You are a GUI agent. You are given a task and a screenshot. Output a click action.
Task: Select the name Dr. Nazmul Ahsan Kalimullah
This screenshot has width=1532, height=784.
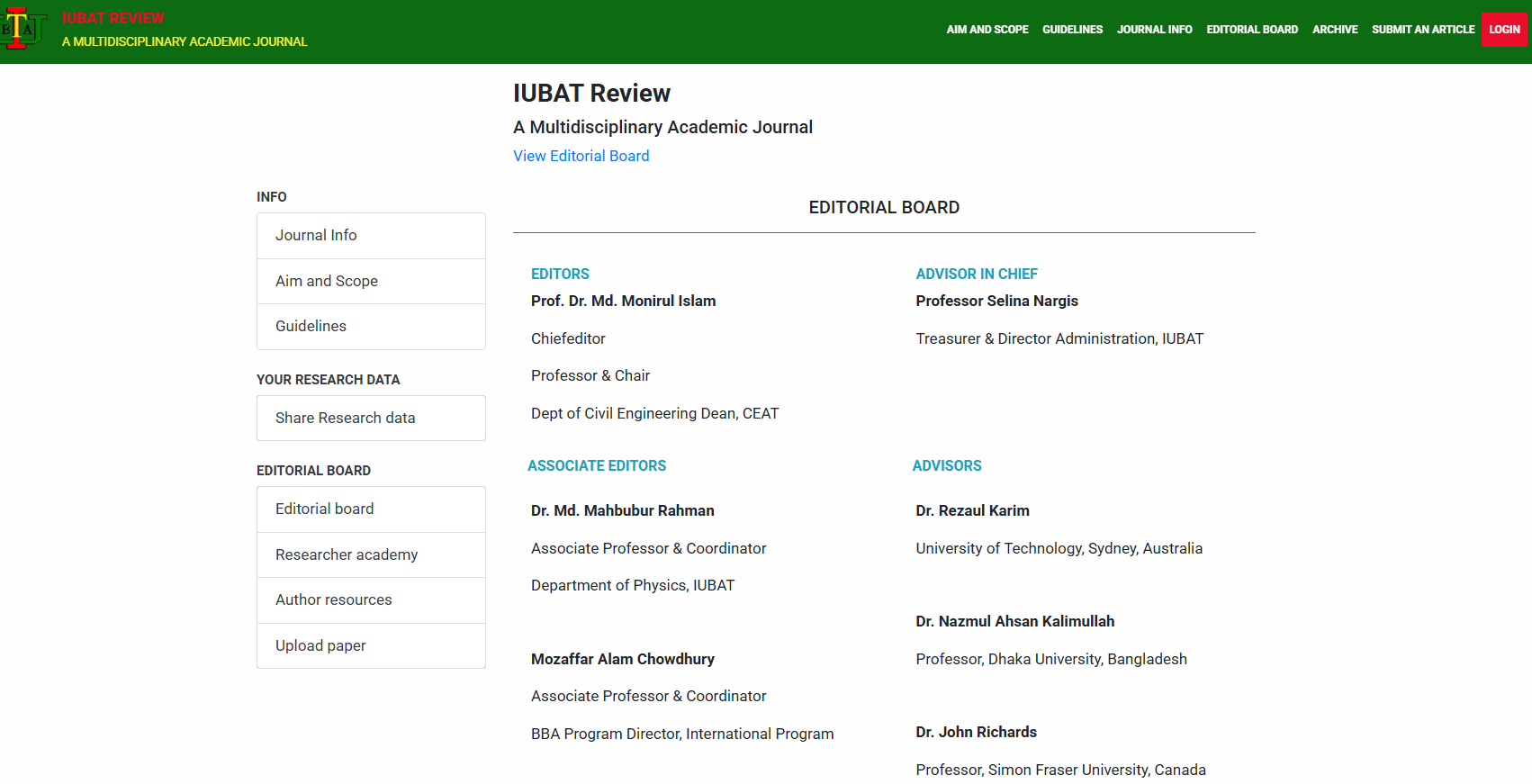pos(1015,621)
